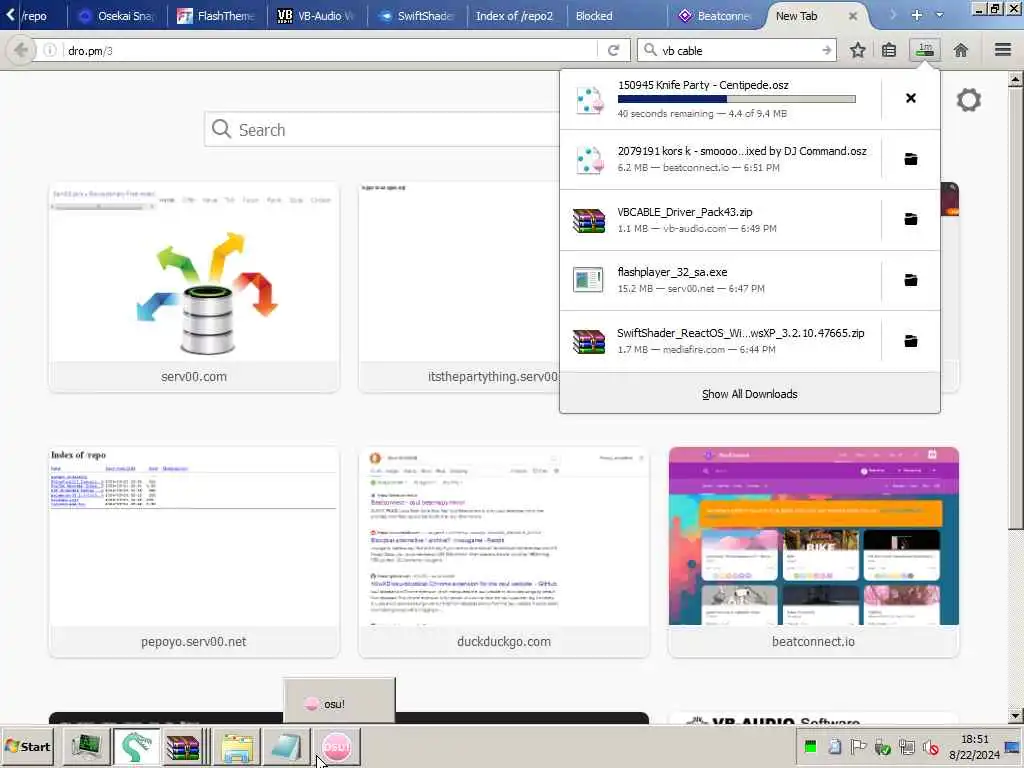This screenshot has width=1024, height=768.
Task: Show All Downloads
Action: point(749,394)
